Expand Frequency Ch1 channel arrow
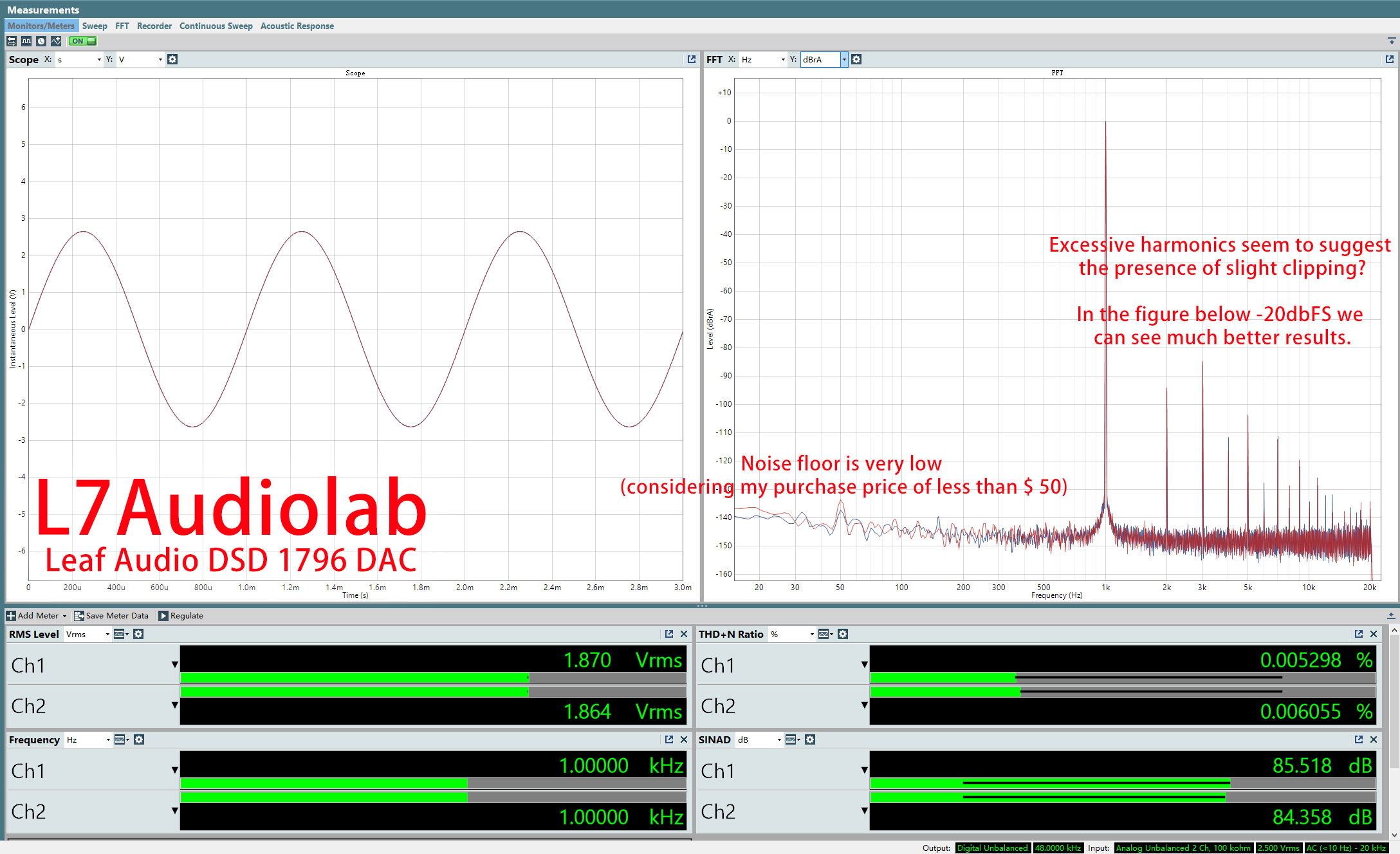1400x854 pixels. click(174, 770)
